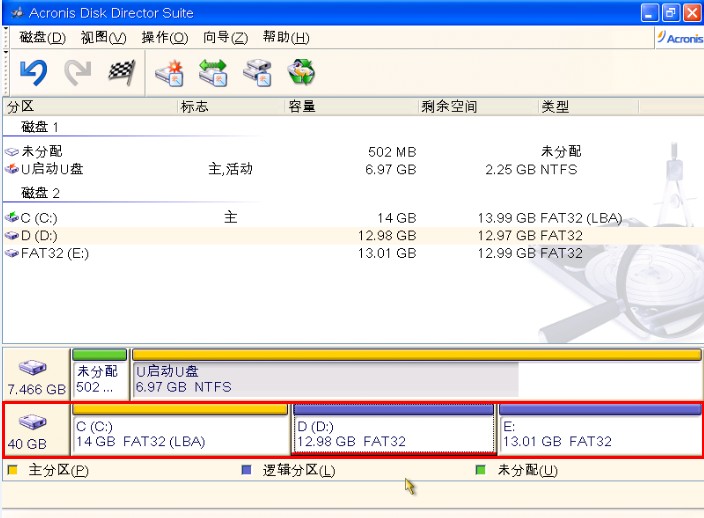Click the E: 13.01 GB FAT32 block

click(600, 429)
